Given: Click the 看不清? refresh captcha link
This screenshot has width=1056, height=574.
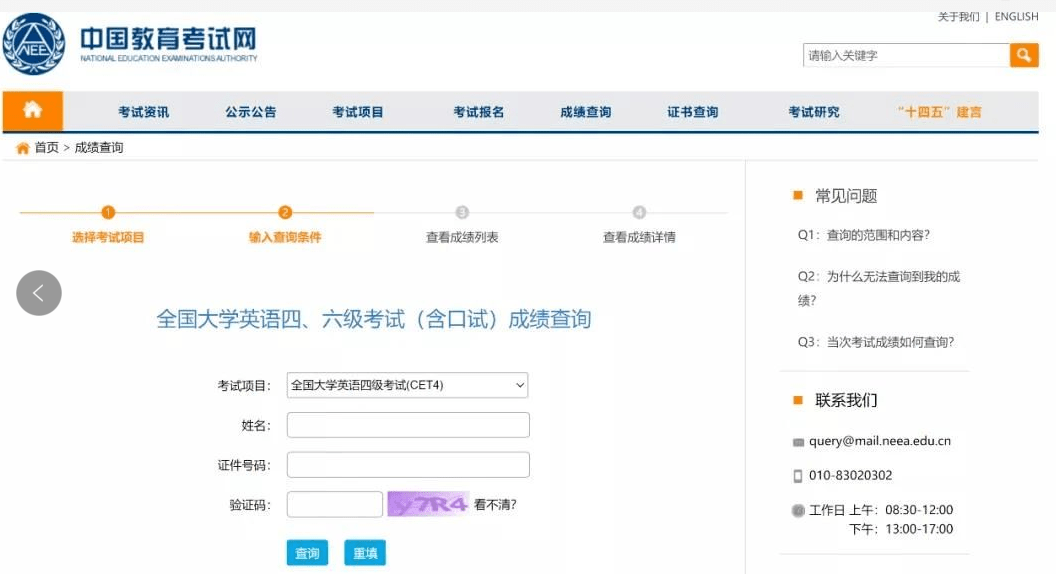Looking at the screenshot, I should (495, 505).
